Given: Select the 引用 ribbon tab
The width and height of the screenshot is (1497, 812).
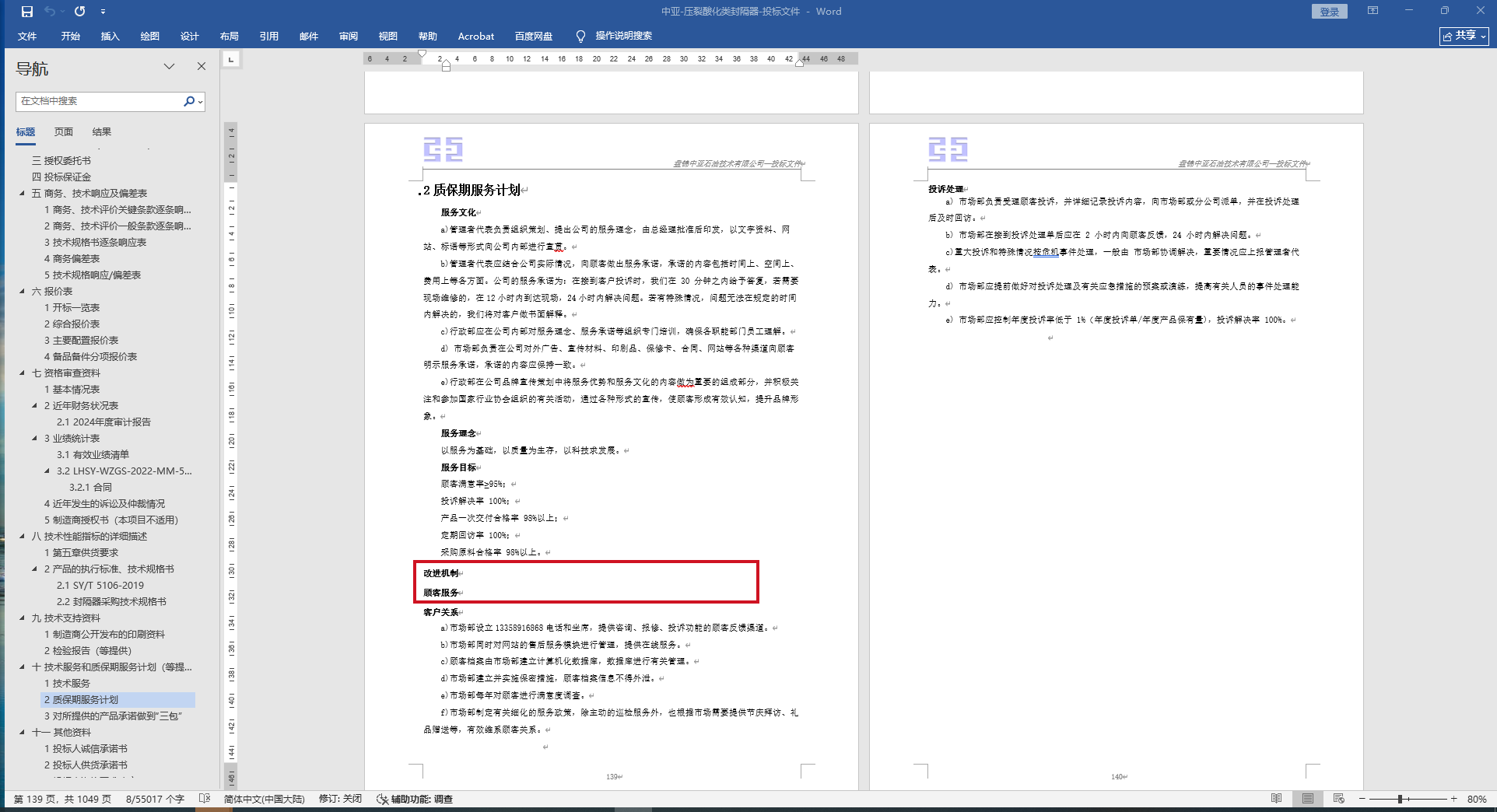Looking at the screenshot, I should pos(269,36).
